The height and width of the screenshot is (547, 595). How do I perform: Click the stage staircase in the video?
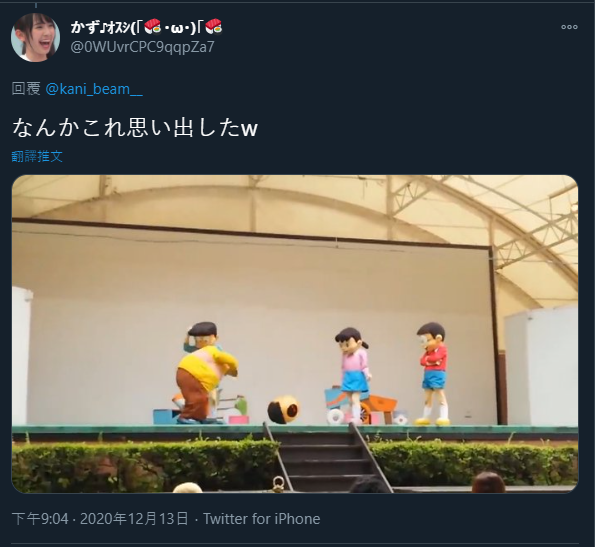326,459
